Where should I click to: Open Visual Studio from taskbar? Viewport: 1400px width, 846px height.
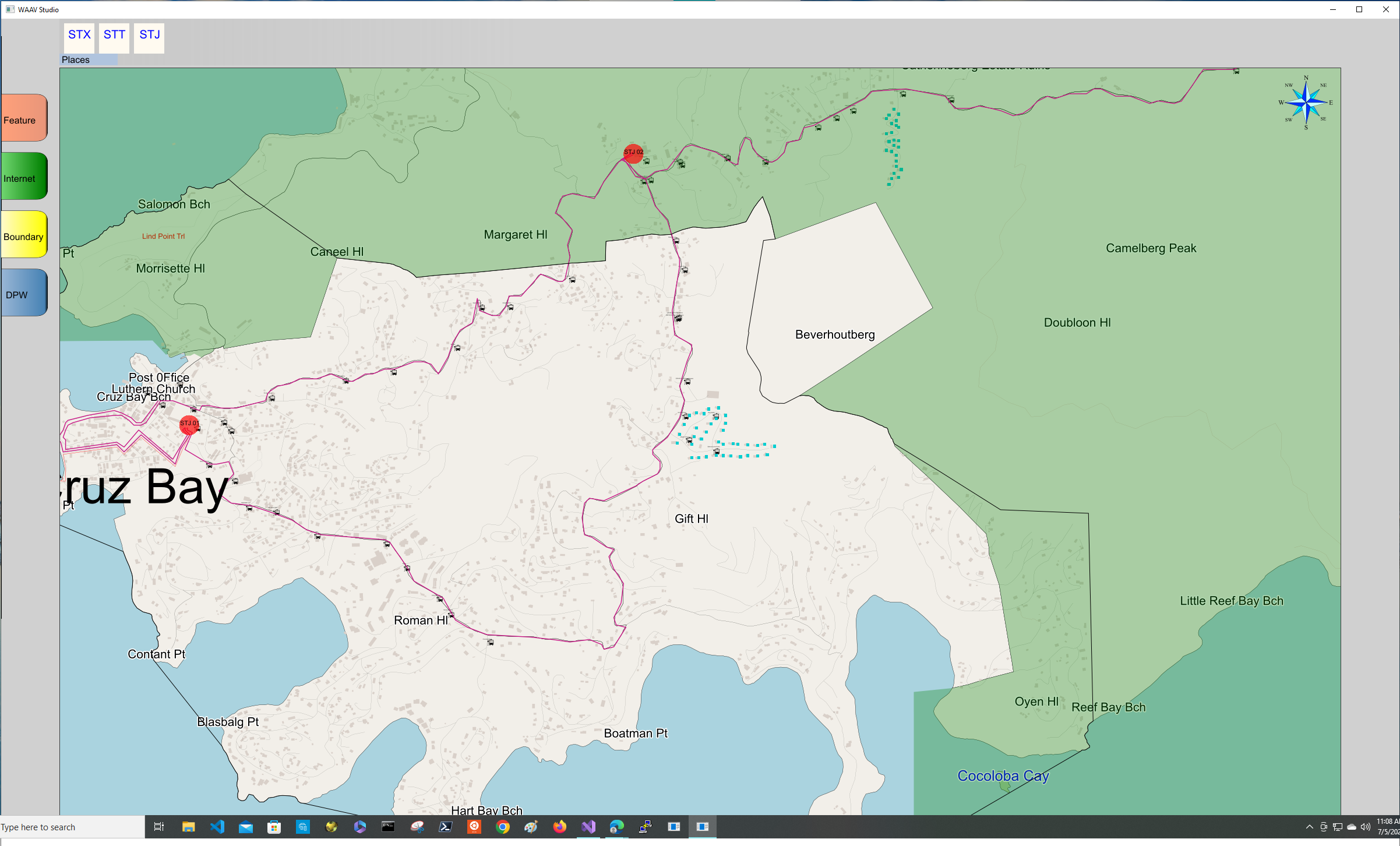588,827
